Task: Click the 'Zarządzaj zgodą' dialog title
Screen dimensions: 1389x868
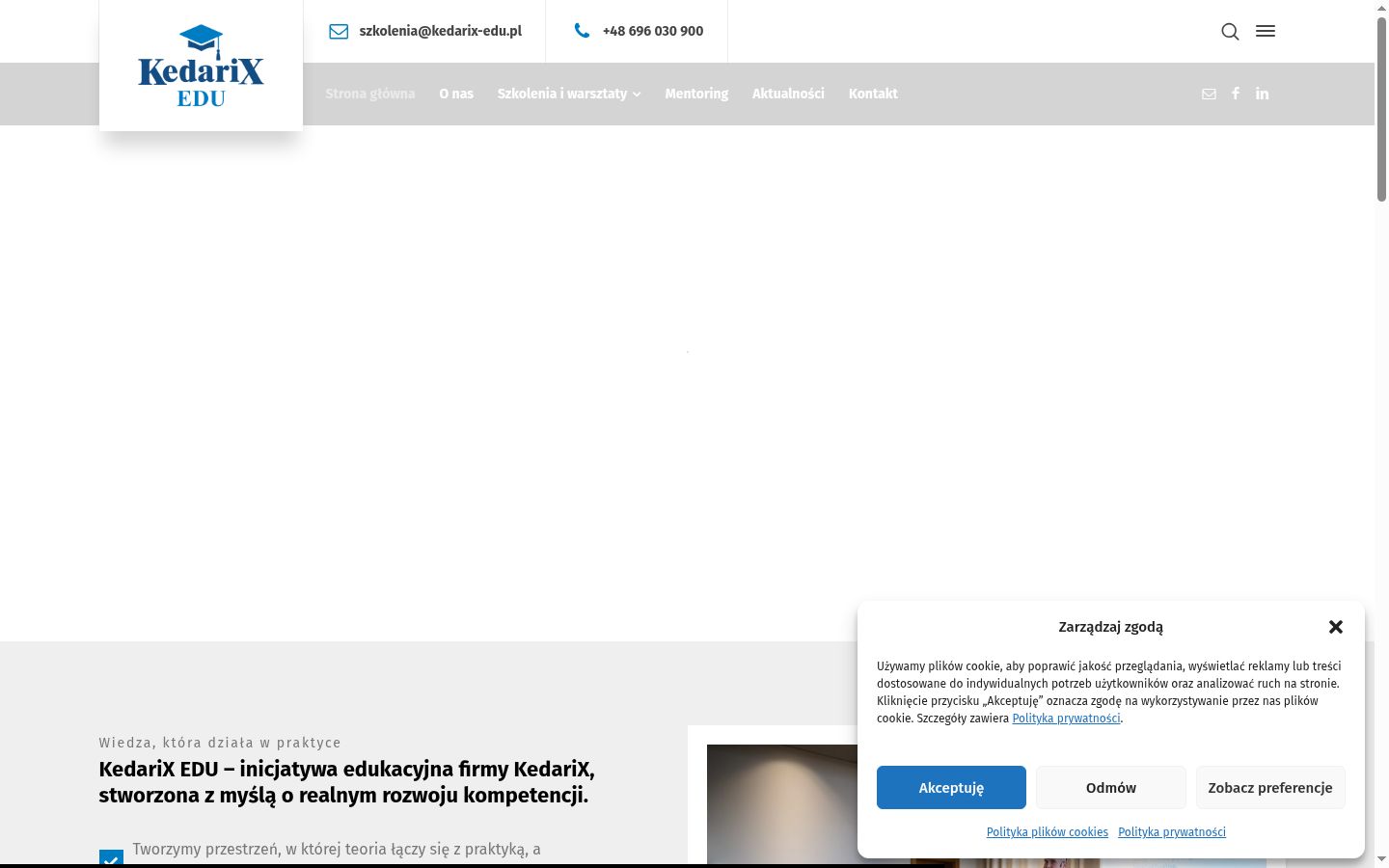Action: tap(1110, 627)
